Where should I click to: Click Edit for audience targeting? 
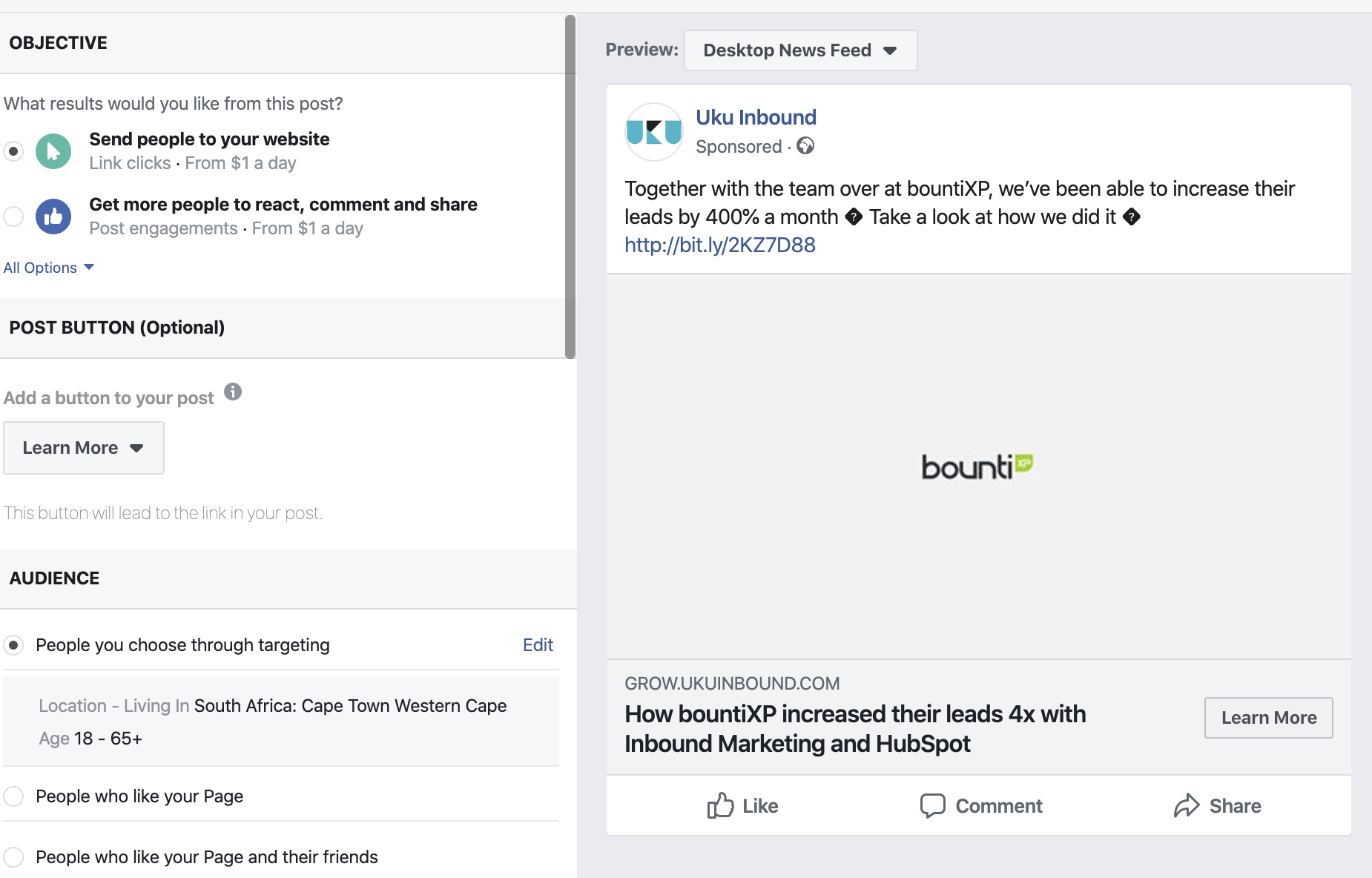[538, 645]
